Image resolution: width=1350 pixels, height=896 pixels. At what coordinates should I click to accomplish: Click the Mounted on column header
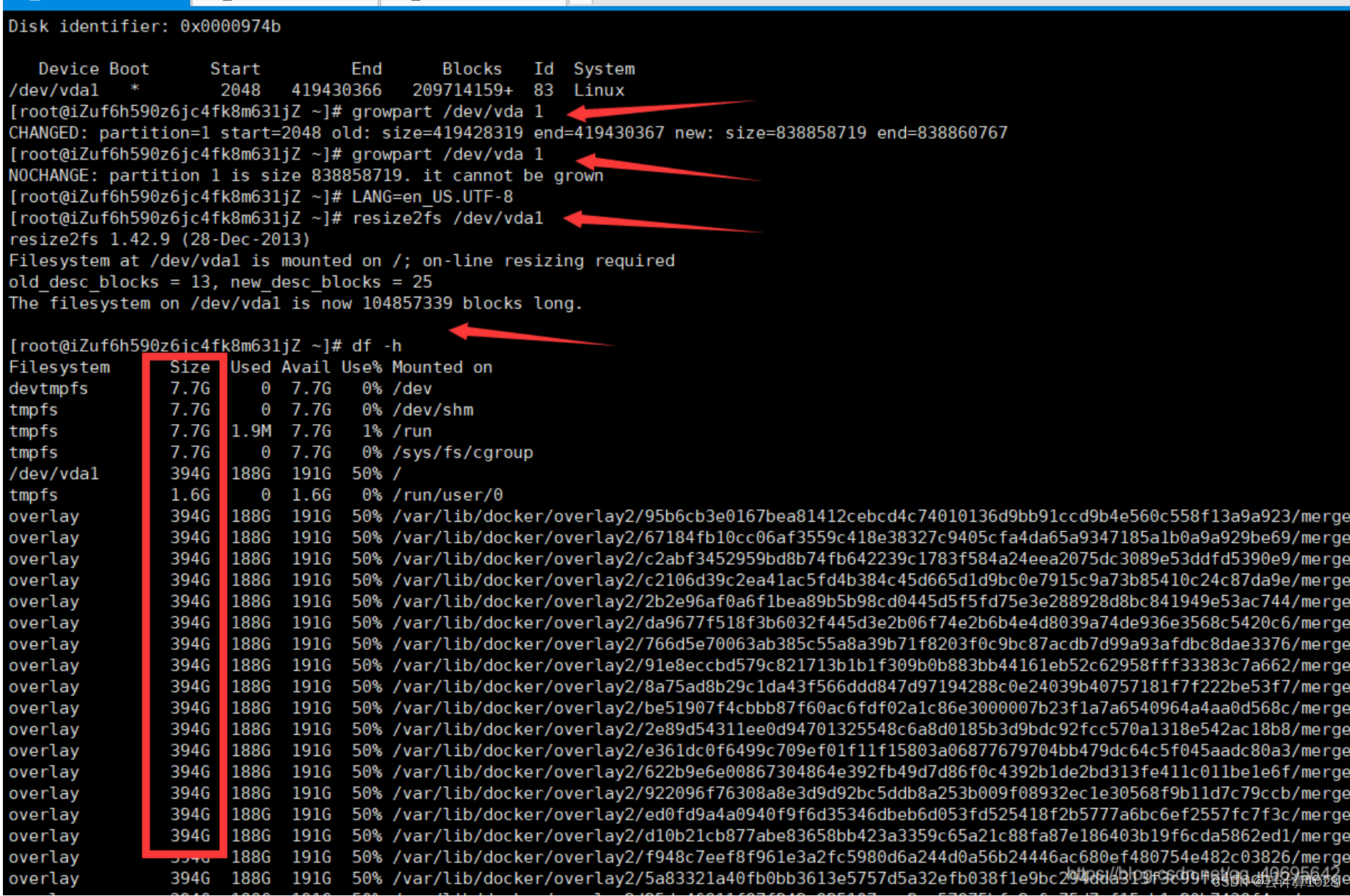tap(440, 367)
